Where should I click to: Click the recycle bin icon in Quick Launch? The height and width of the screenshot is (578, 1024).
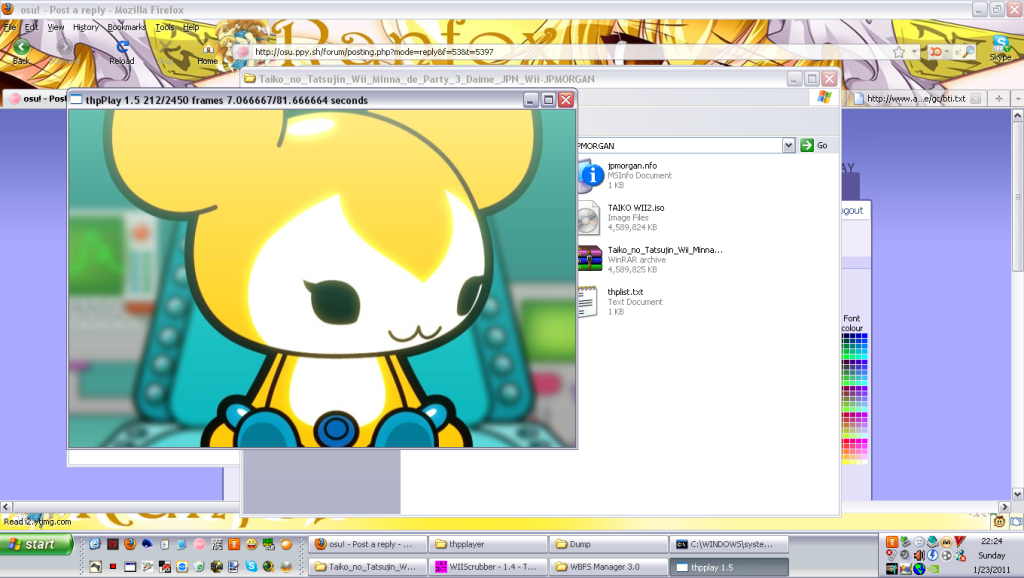[x=199, y=566]
